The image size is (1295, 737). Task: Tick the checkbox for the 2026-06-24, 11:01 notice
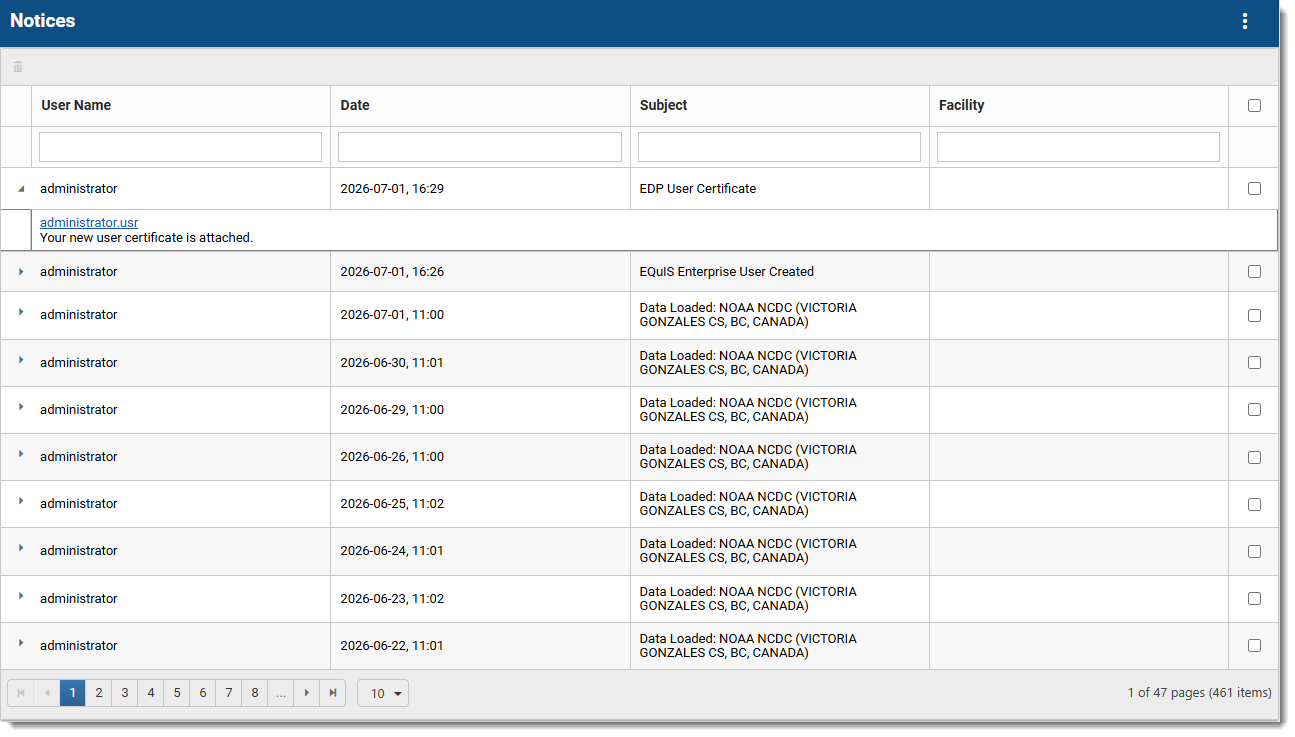click(x=1254, y=551)
